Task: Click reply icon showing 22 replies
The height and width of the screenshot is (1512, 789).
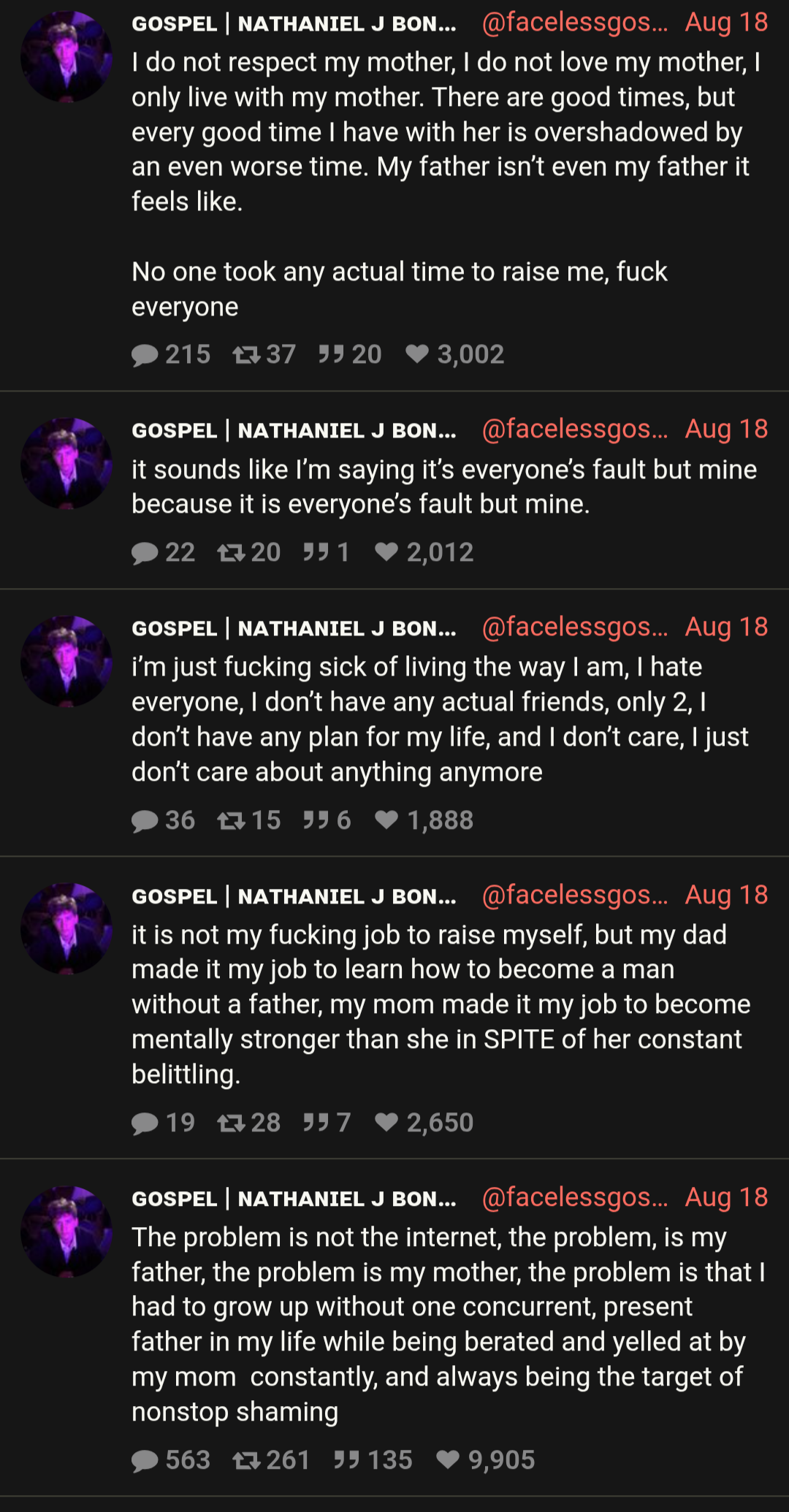Action: [145, 553]
